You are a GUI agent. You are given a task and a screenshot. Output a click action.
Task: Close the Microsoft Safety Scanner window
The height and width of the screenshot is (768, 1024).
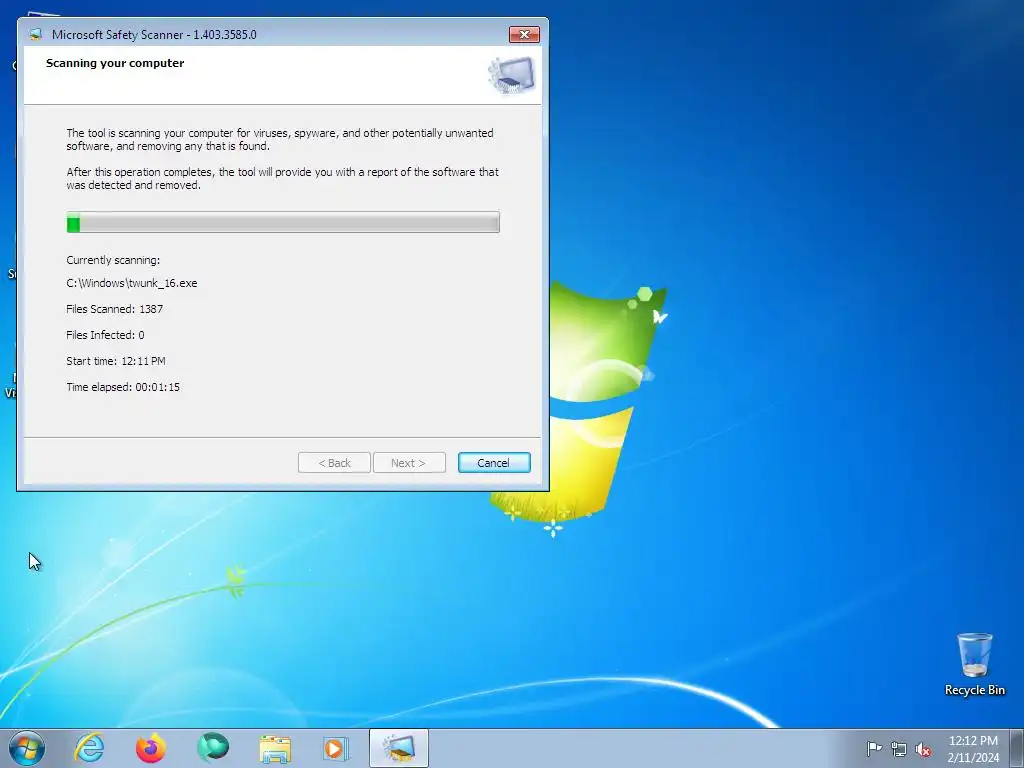point(524,35)
